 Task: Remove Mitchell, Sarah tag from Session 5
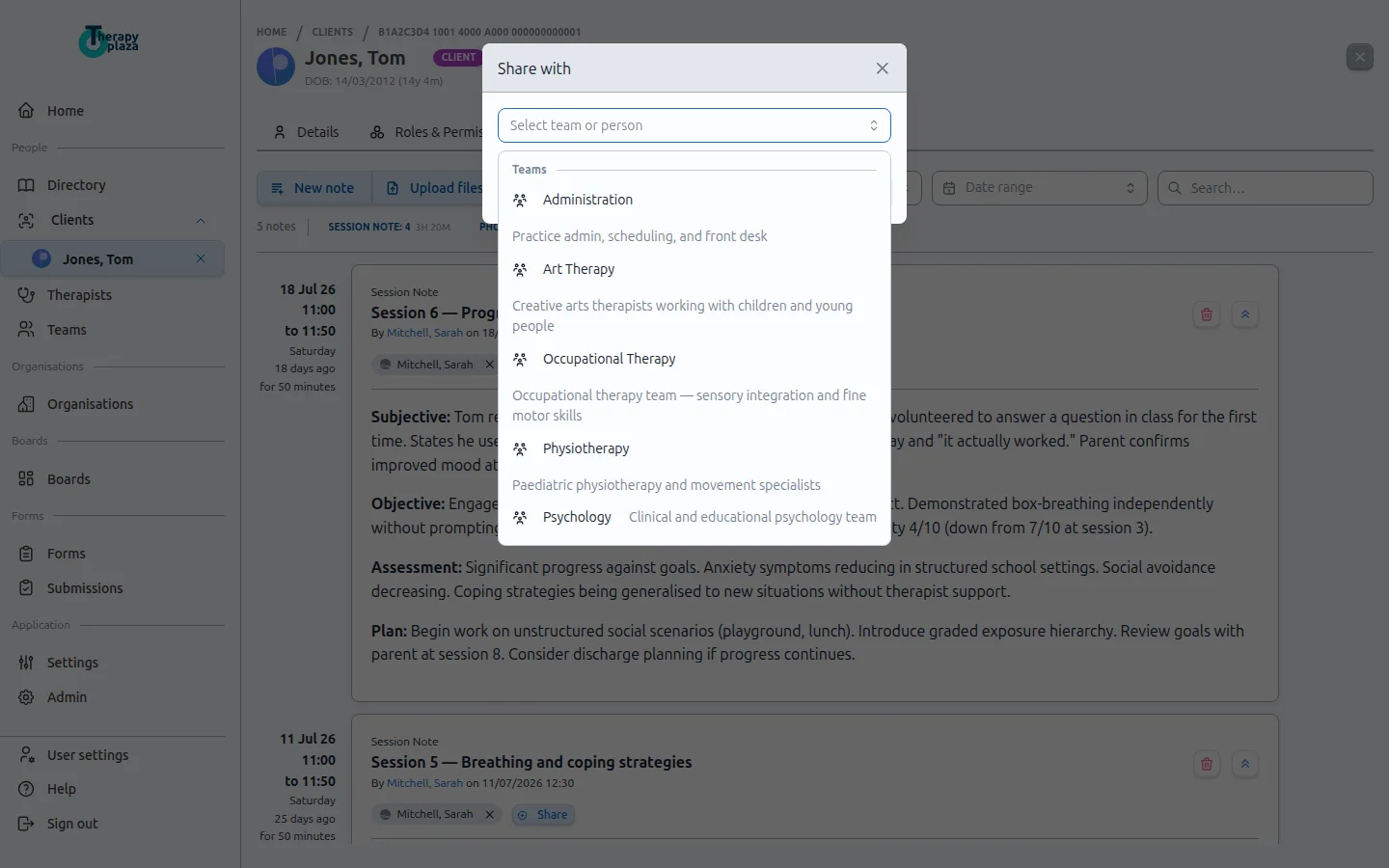coord(490,815)
